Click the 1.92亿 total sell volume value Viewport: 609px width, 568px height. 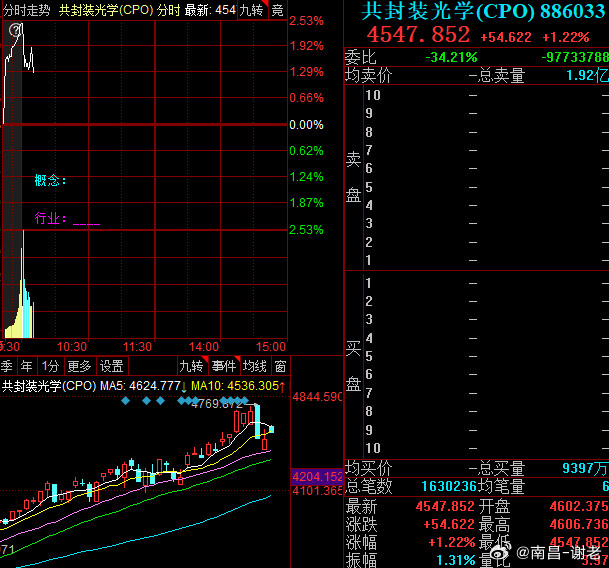tap(587, 76)
